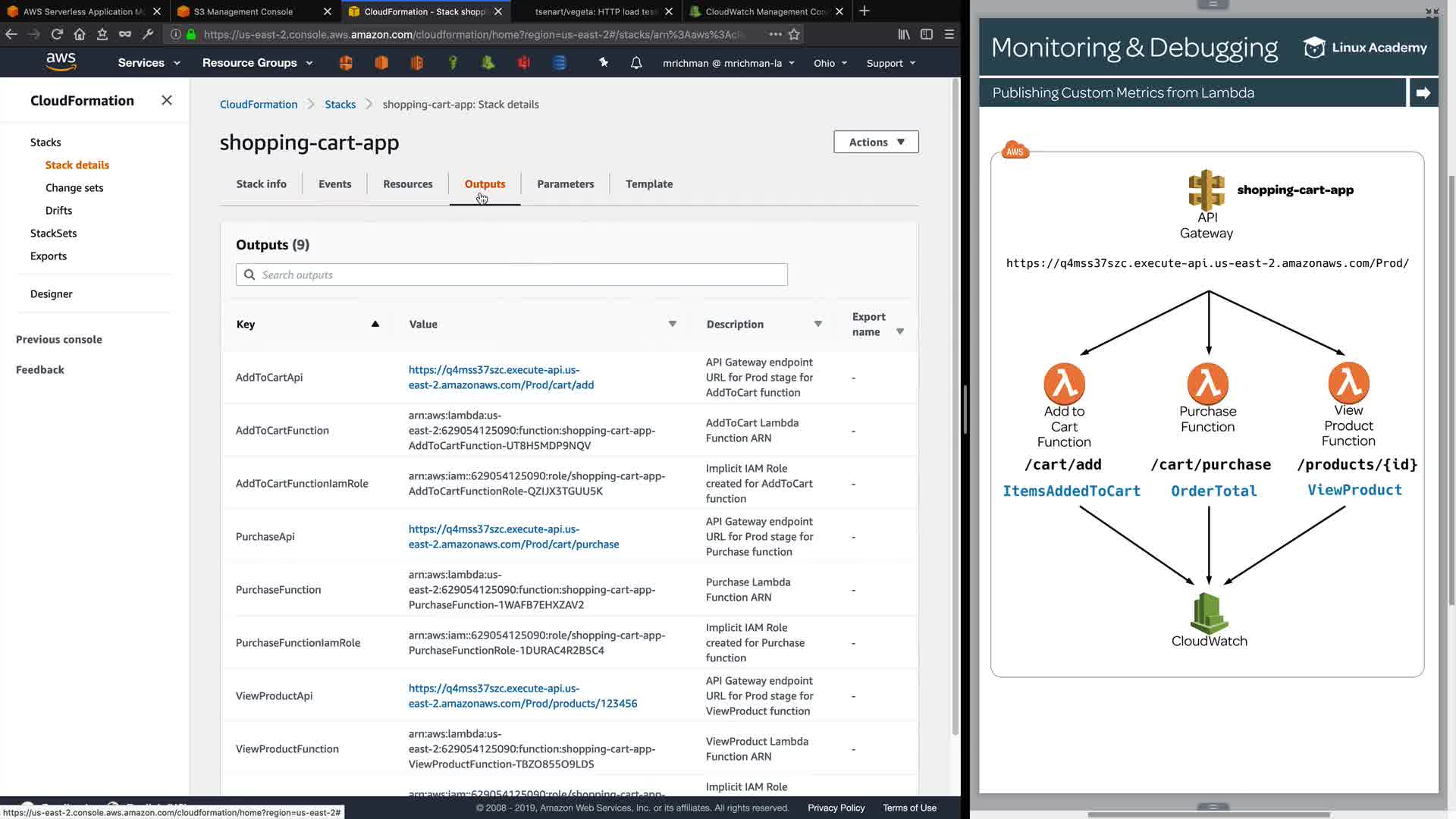Sort outputs by Key column arrow
The image size is (1456, 819).
[x=375, y=324]
